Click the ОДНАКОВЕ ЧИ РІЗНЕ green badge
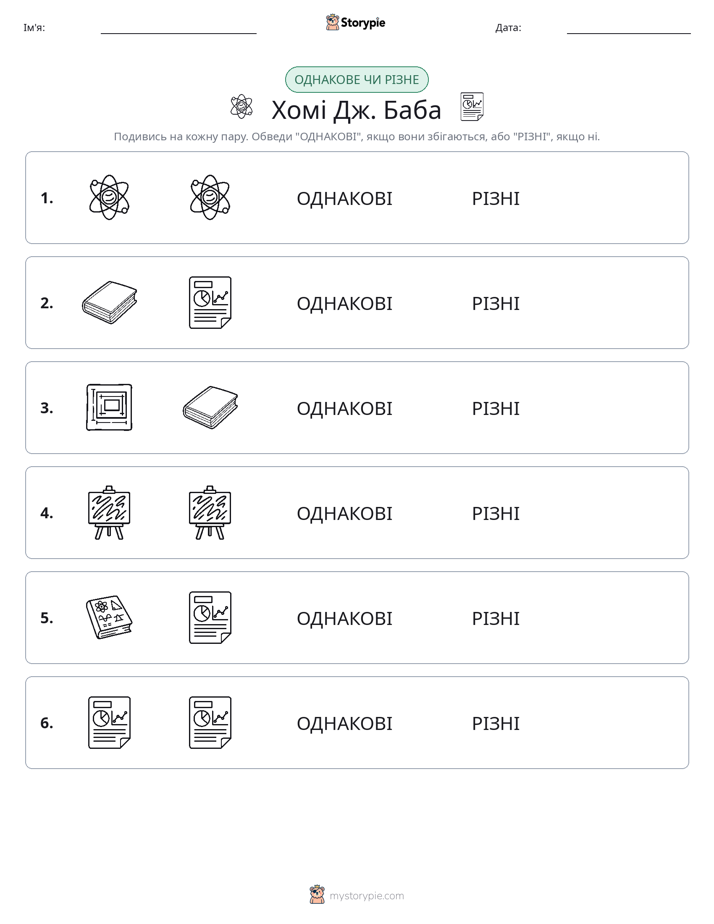The width and height of the screenshot is (714, 924). tap(356, 80)
